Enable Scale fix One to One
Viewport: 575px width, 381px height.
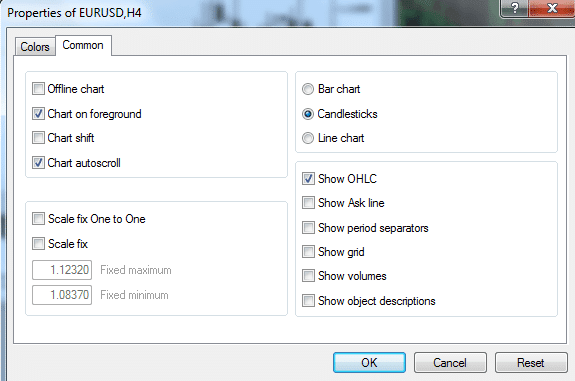tap(38, 219)
